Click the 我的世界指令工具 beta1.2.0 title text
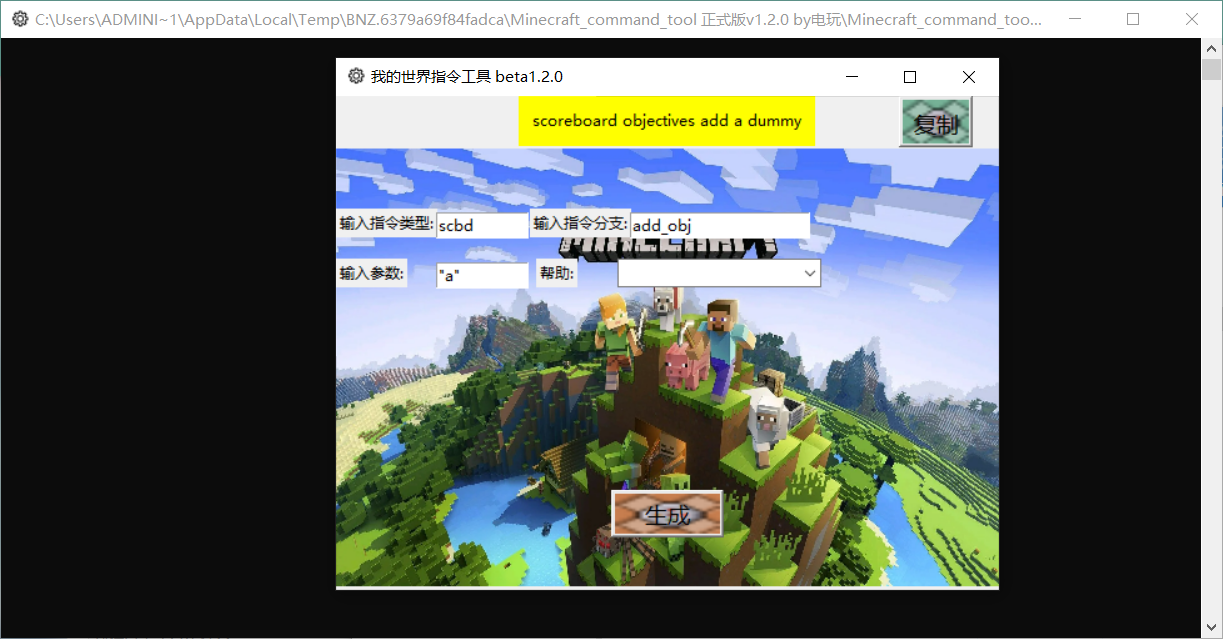The width and height of the screenshot is (1223, 639). (x=467, y=77)
